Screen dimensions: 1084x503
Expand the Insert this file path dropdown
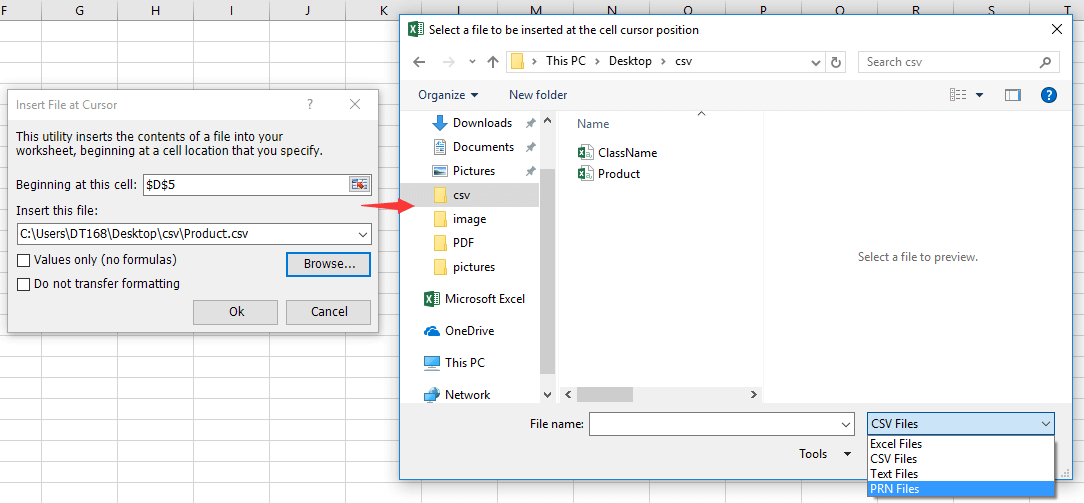point(364,234)
